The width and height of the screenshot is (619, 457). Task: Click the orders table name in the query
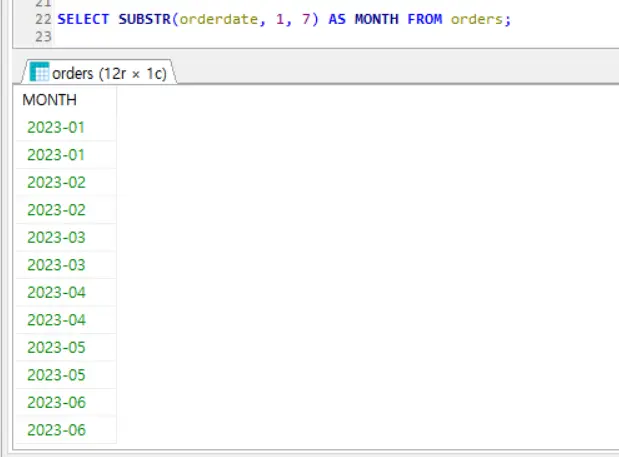tap(476, 19)
